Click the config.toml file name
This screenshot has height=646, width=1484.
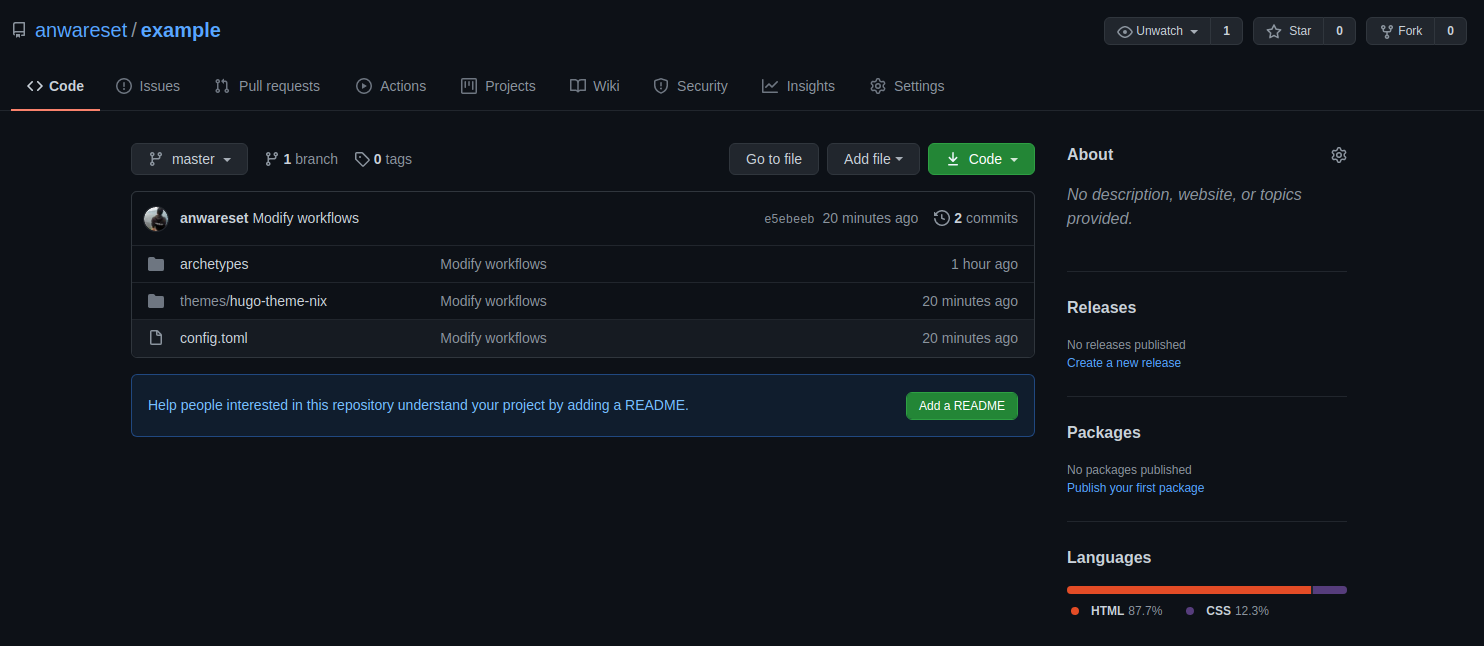214,338
